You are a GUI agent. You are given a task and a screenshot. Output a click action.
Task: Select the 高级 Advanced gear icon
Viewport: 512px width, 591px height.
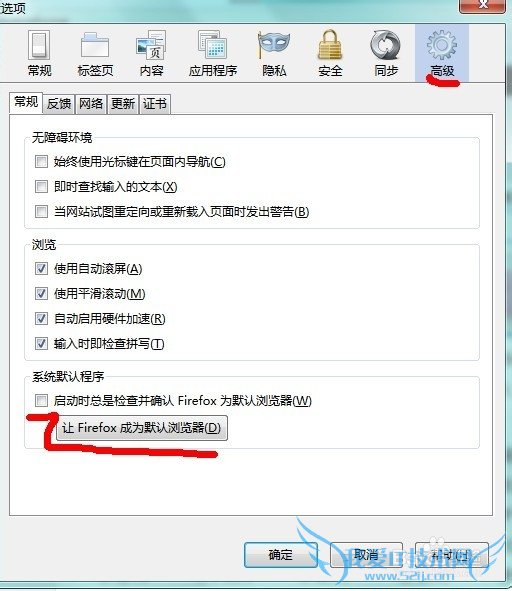[442, 54]
